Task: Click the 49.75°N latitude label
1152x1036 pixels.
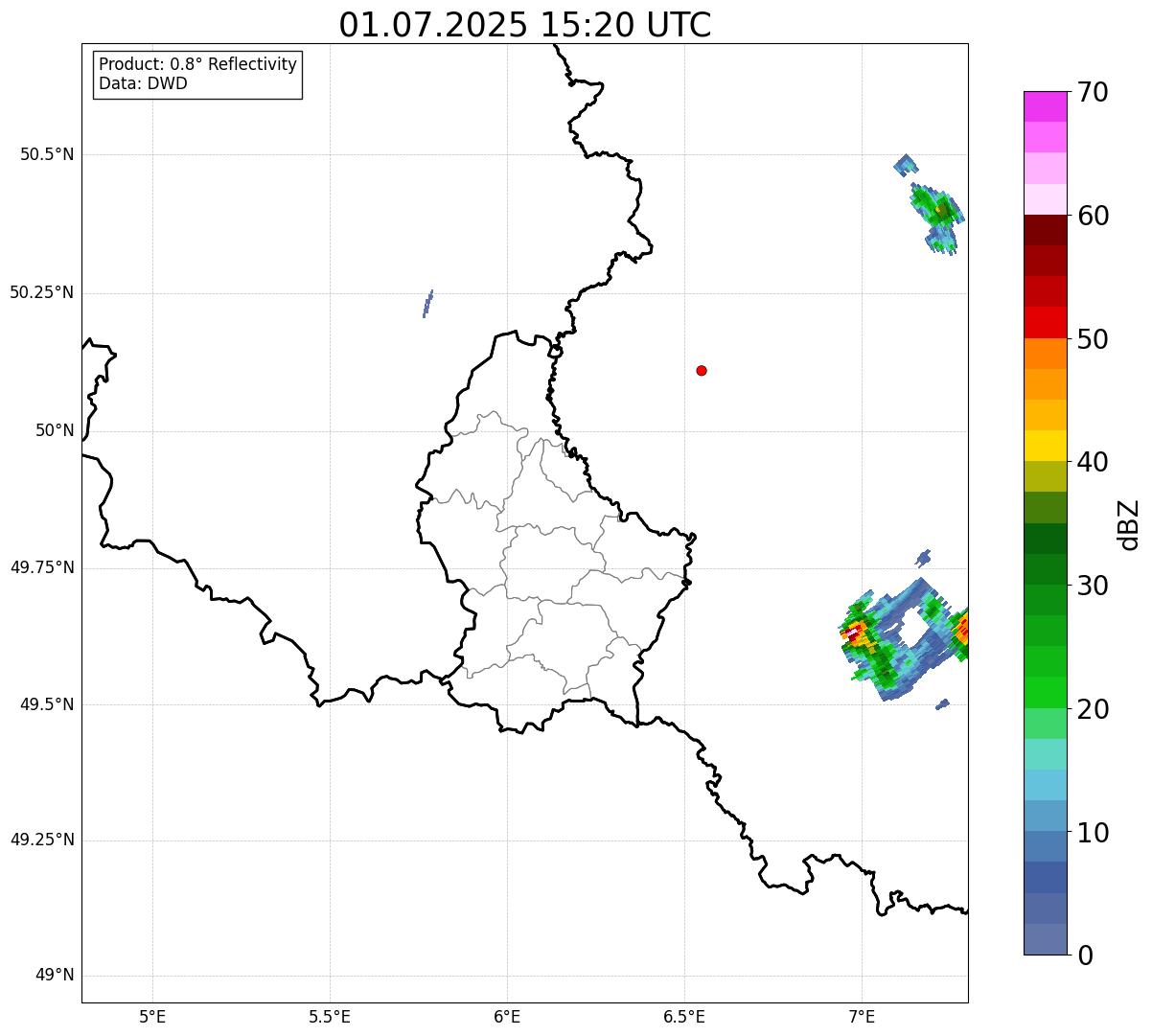Action: tap(42, 567)
